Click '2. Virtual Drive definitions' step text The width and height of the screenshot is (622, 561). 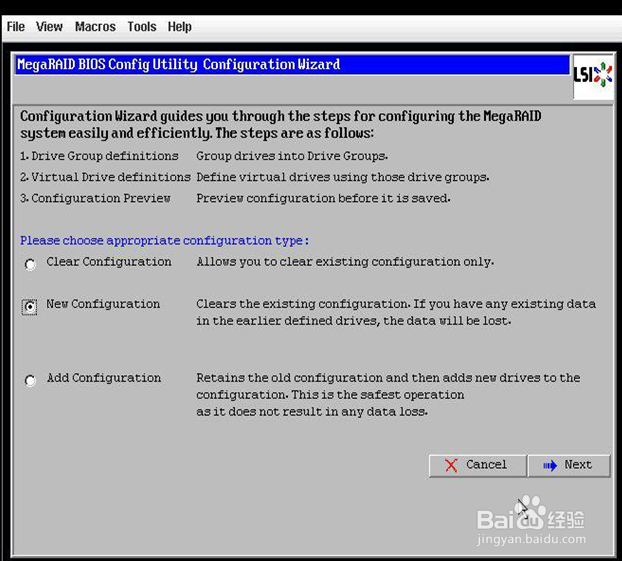click(x=106, y=177)
